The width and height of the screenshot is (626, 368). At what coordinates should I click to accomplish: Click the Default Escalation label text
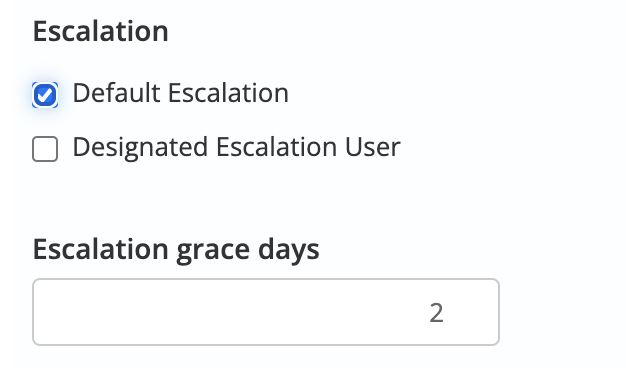pyautogui.click(x=180, y=93)
